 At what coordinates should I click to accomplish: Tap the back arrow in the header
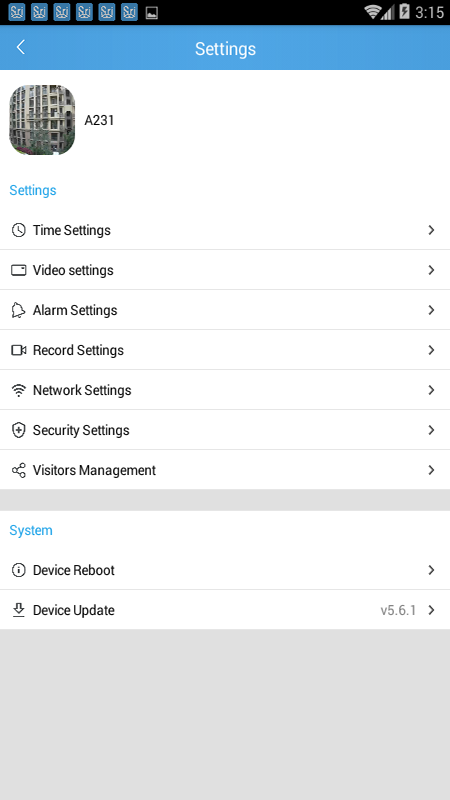tap(20, 47)
